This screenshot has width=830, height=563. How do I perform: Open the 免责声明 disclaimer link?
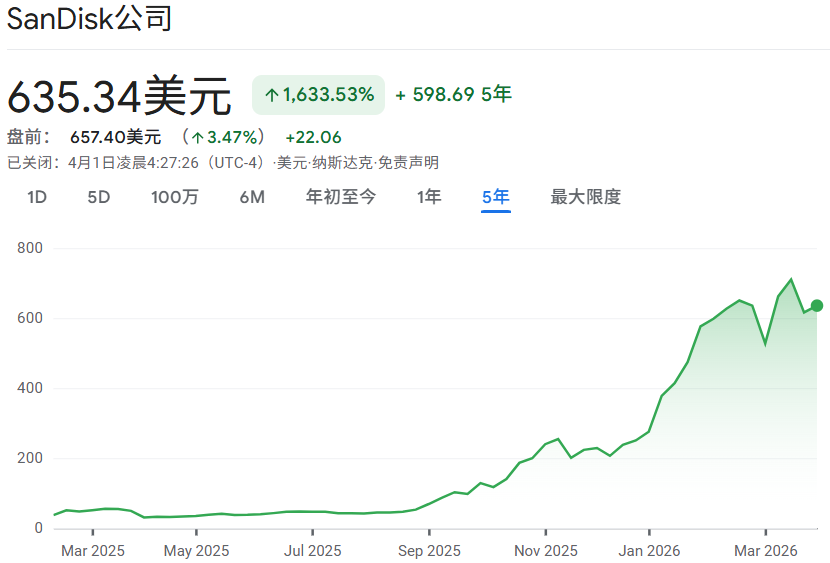408,162
